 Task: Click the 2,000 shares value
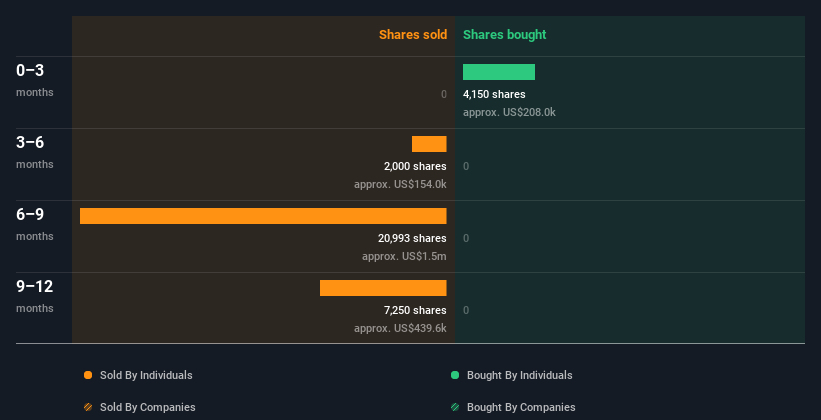tap(415, 167)
